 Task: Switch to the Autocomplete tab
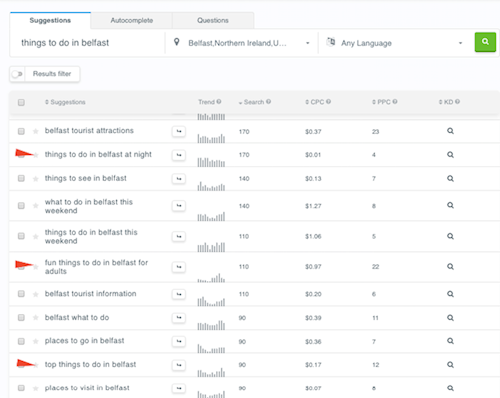(132, 20)
